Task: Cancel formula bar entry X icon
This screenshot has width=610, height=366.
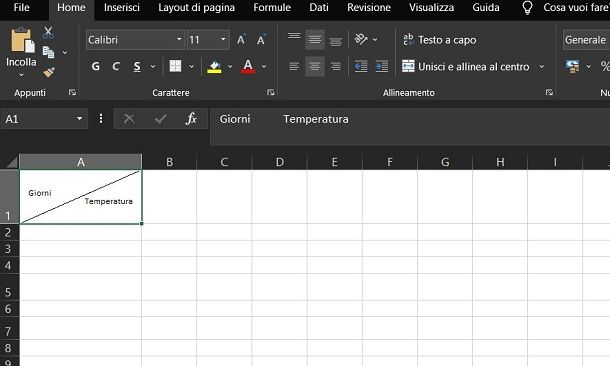Action: [x=129, y=119]
